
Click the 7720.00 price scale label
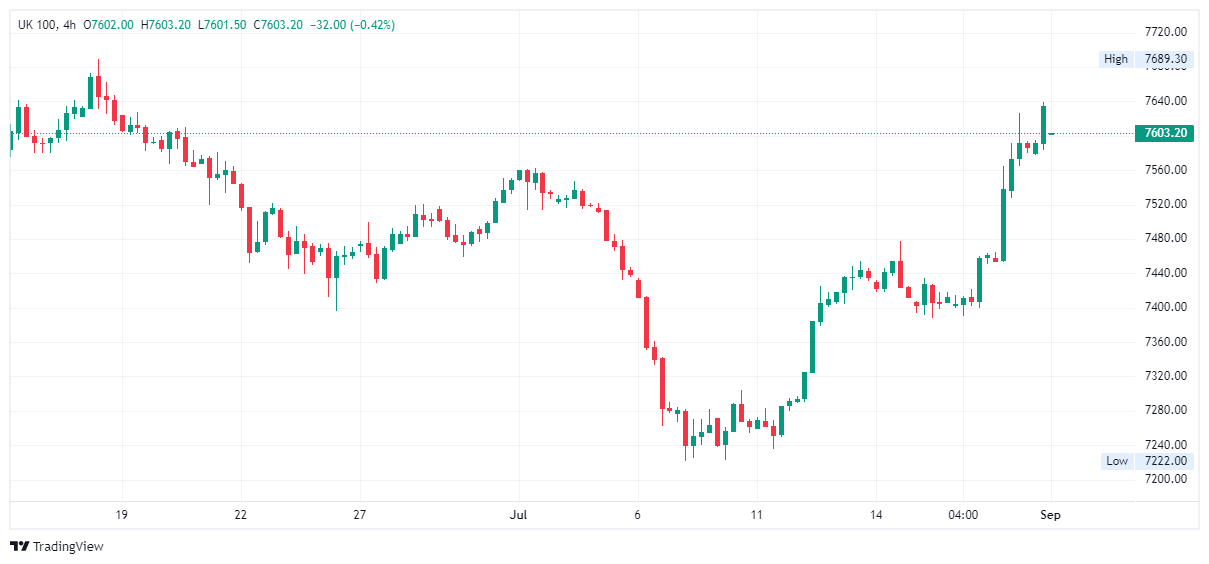tap(1165, 32)
